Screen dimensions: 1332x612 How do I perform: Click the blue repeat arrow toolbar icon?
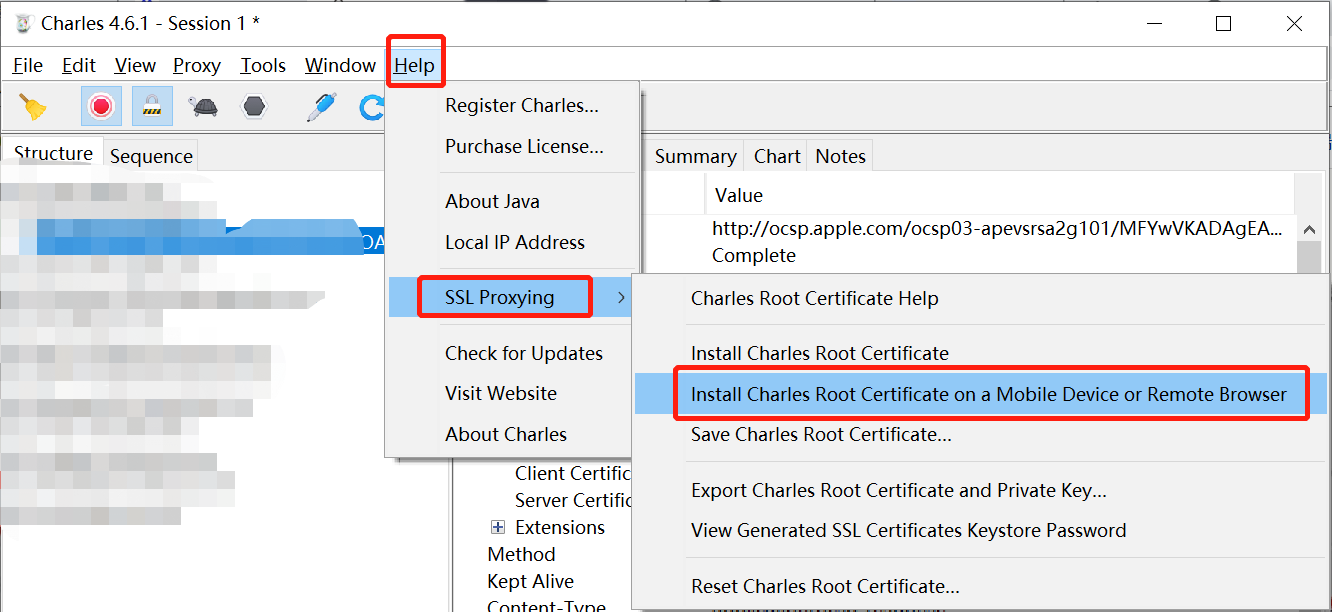pos(372,106)
